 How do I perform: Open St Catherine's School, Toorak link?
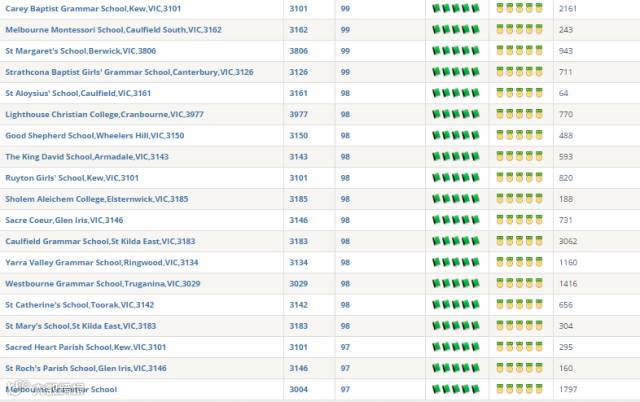[x=80, y=305]
